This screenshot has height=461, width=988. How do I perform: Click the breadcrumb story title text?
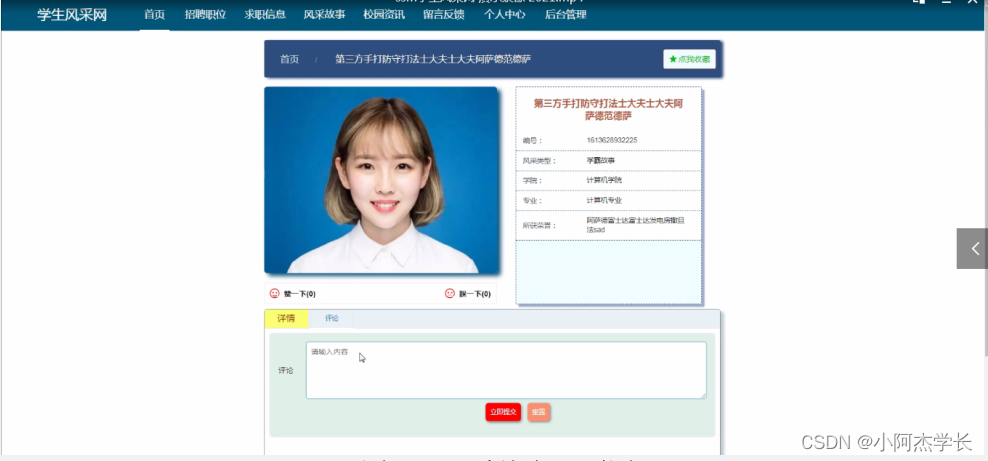pyautogui.click(x=433, y=59)
